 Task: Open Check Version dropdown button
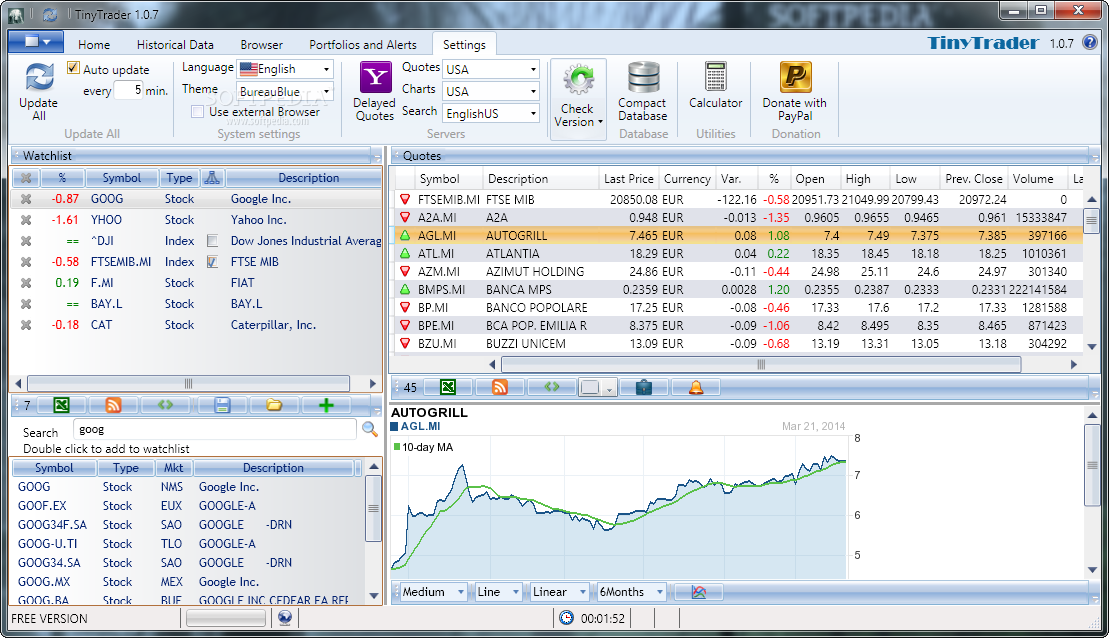tap(578, 99)
